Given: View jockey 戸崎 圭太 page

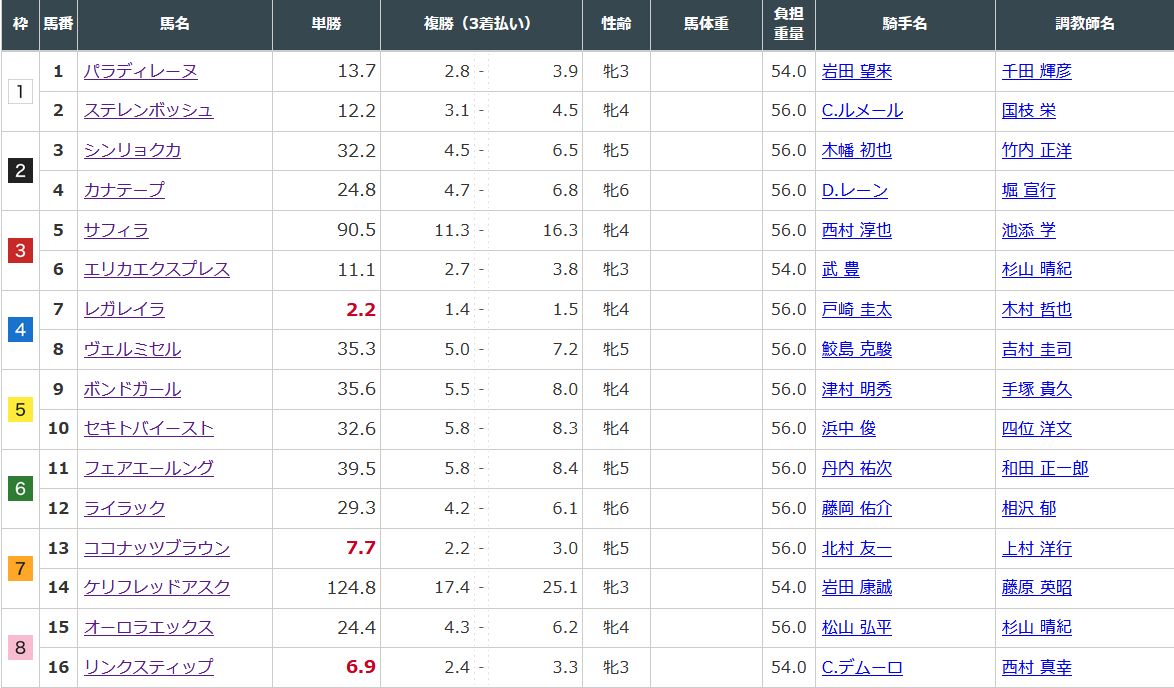Looking at the screenshot, I should click(856, 310).
